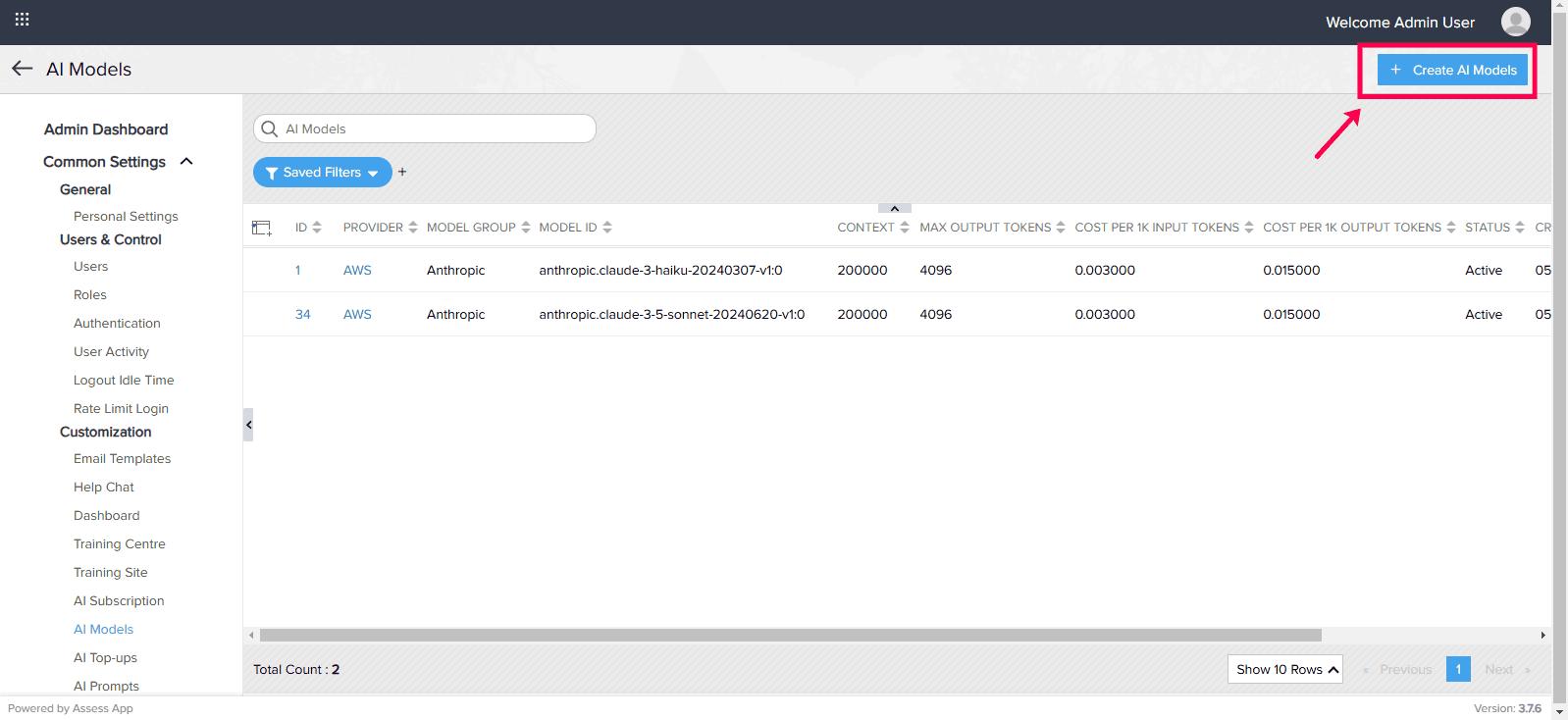
Task: Sort by PROVIDER column arrows
Action: click(x=413, y=228)
